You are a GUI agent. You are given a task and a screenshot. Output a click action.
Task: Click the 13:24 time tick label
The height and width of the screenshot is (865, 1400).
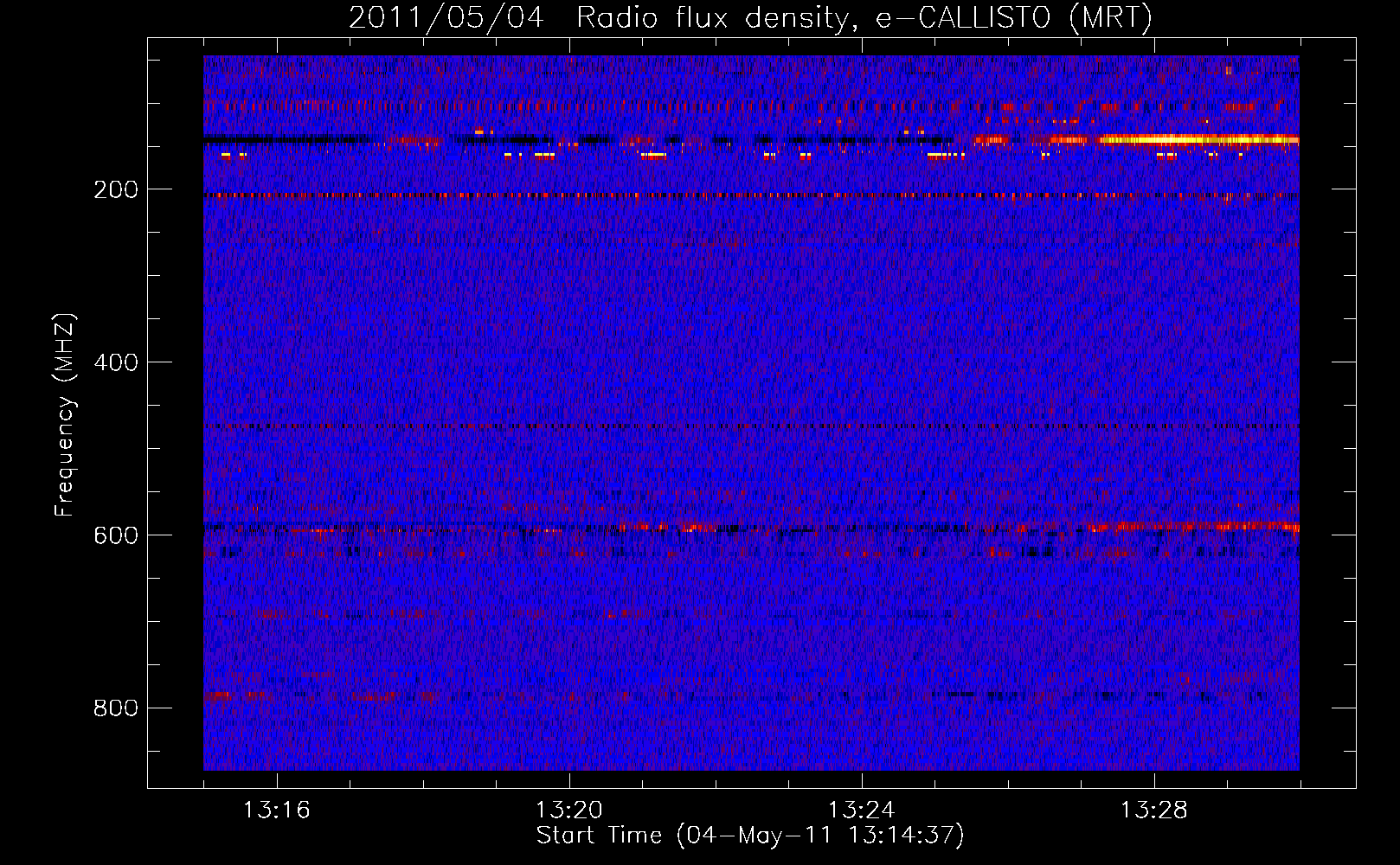[x=862, y=811]
